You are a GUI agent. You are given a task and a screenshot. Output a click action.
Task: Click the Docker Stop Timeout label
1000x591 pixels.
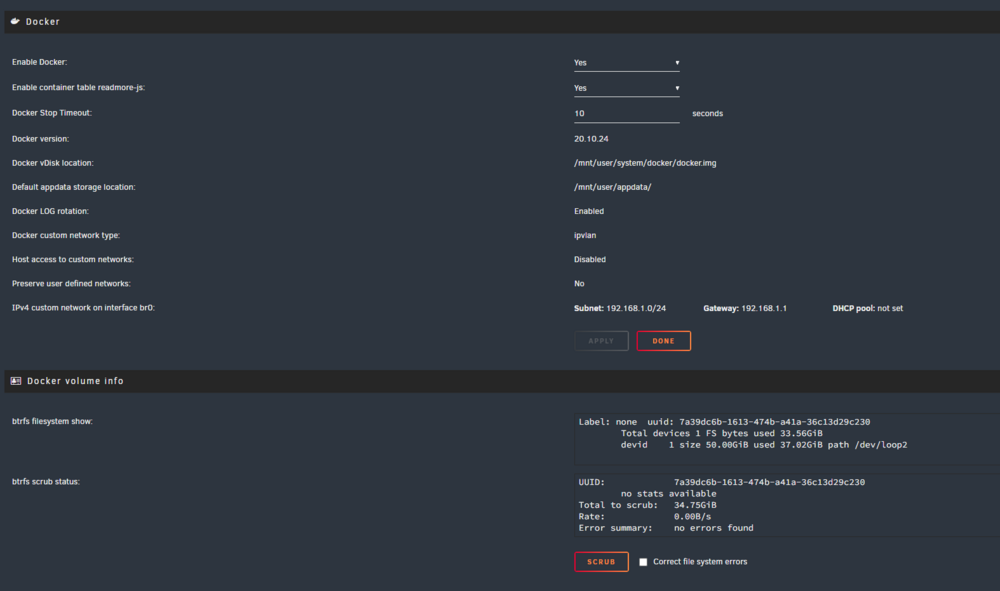click(x=52, y=113)
